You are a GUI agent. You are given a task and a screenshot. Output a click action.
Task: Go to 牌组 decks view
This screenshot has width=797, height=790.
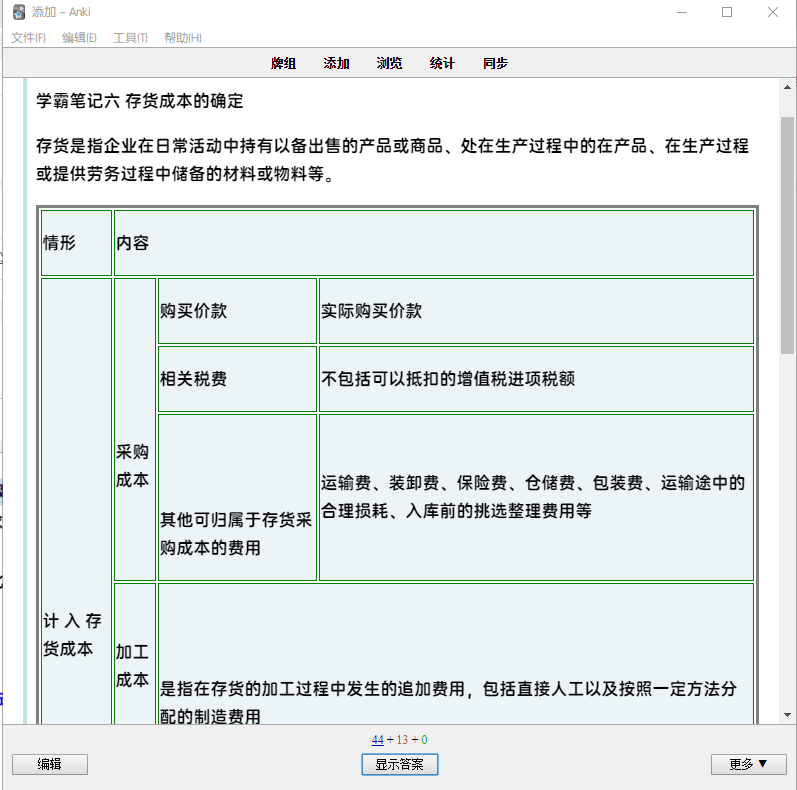(x=283, y=63)
